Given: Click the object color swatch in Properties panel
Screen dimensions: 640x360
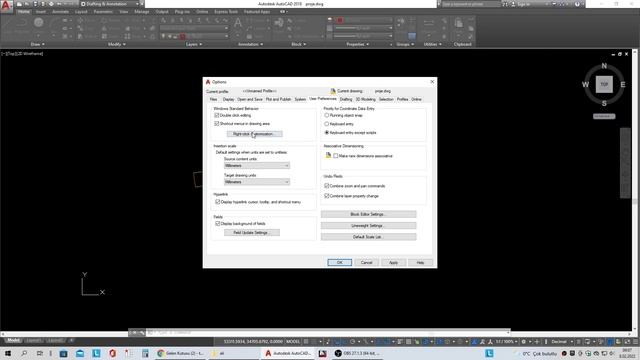Looking at the screenshot, I should coord(340,20).
